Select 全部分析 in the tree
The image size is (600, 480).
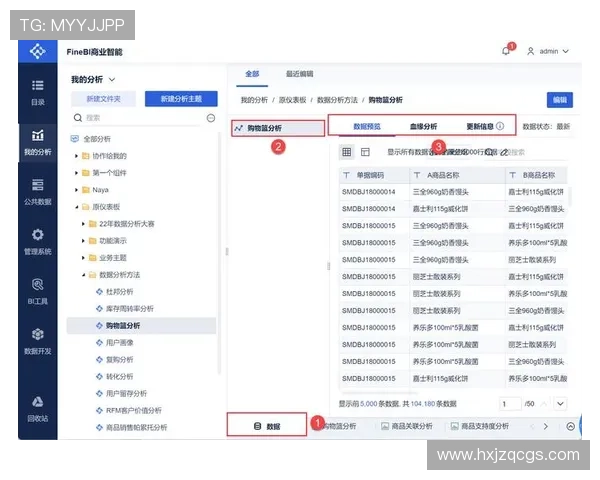coord(97,139)
